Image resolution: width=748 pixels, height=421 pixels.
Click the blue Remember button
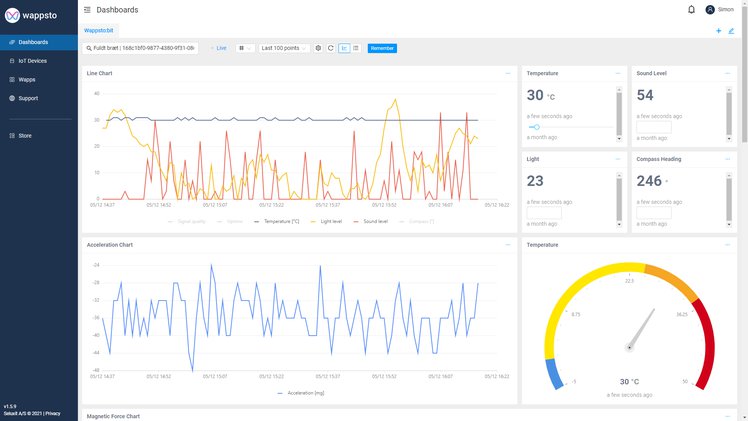(x=382, y=48)
